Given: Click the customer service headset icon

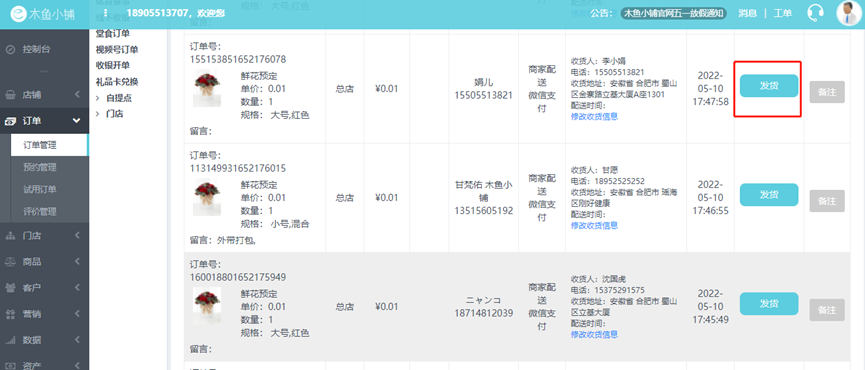Looking at the screenshot, I should pos(815,13).
